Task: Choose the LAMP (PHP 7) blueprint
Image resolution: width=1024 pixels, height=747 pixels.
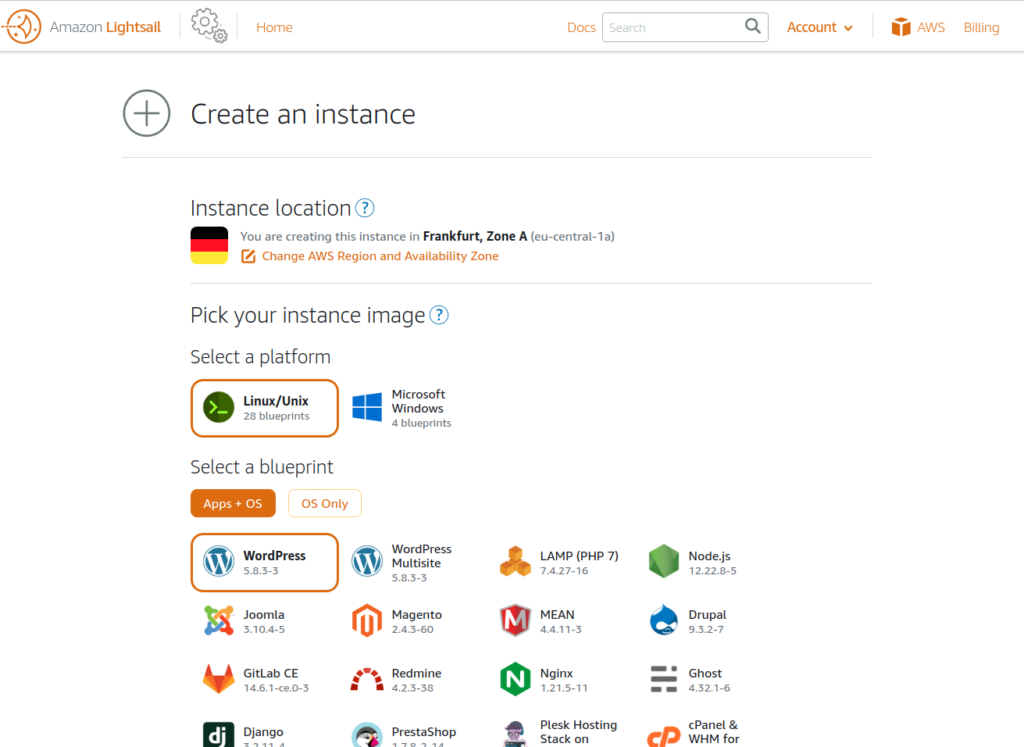Action: (561, 563)
